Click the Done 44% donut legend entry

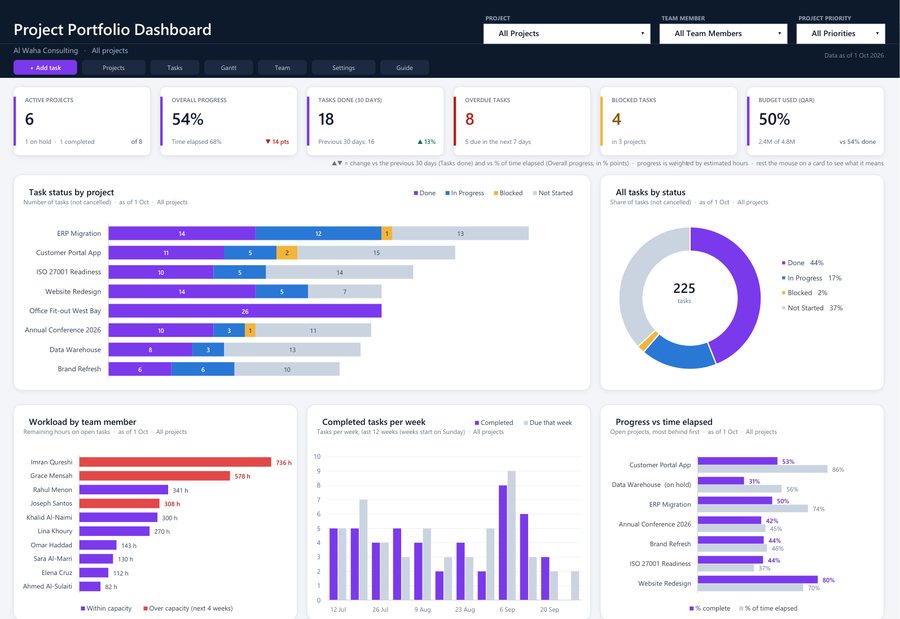[x=802, y=263]
